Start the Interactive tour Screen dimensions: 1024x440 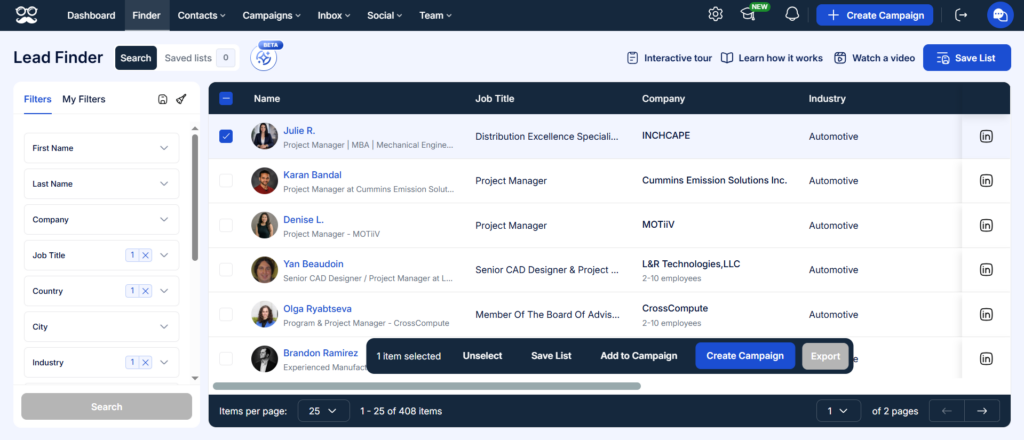[669, 58]
